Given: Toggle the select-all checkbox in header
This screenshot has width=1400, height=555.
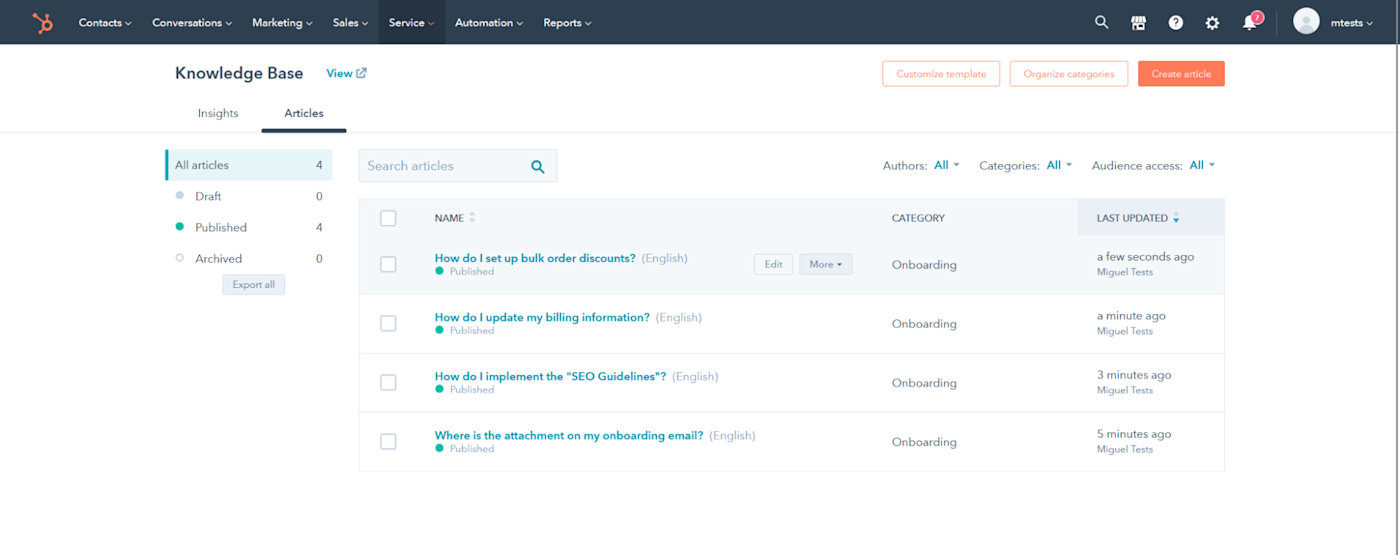Looking at the screenshot, I should click(x=388, y=218).
